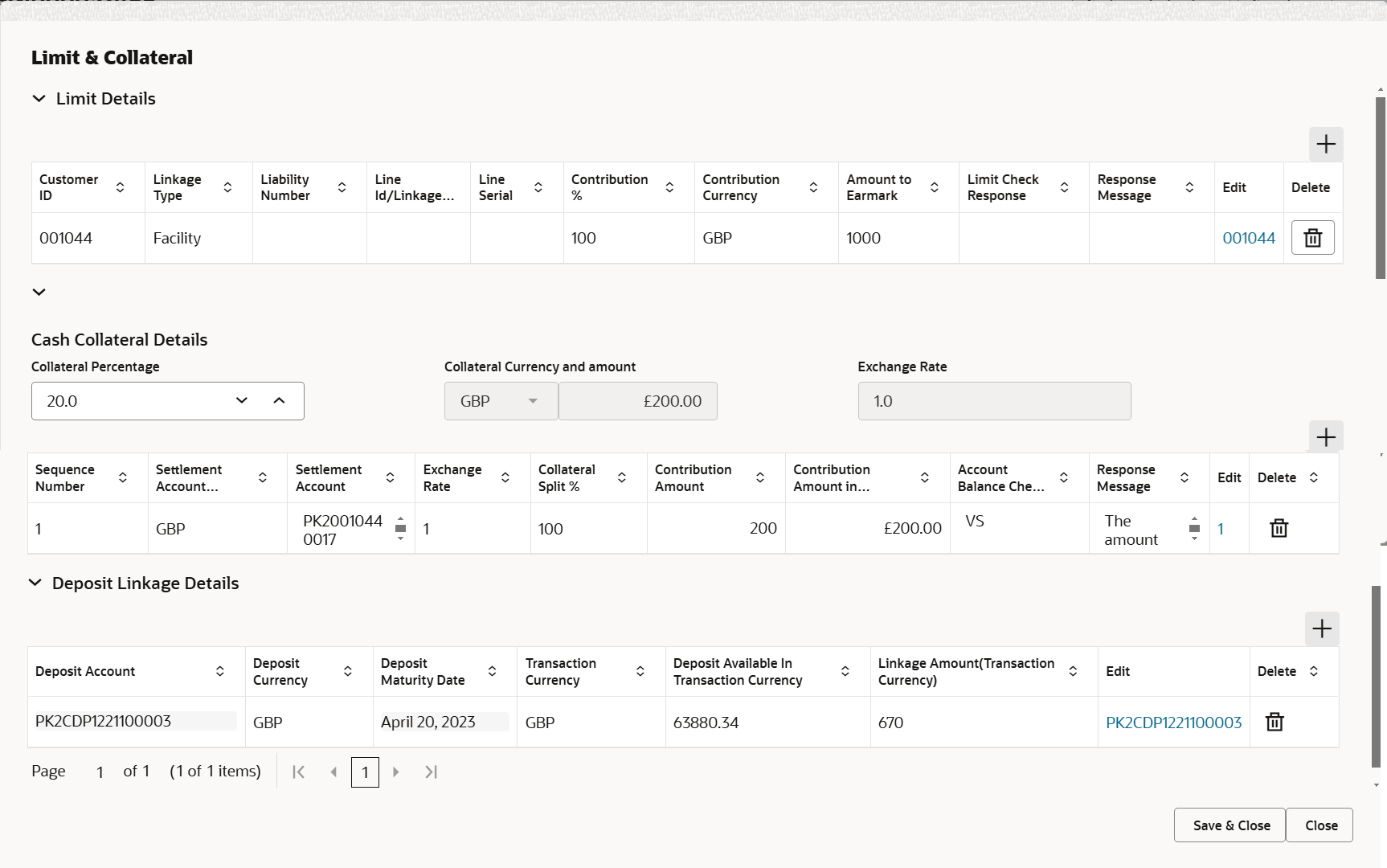Open the GBP collateral currency dropdown
Viewport: 1387px width, 868px height.
click(x=501, y=401)
